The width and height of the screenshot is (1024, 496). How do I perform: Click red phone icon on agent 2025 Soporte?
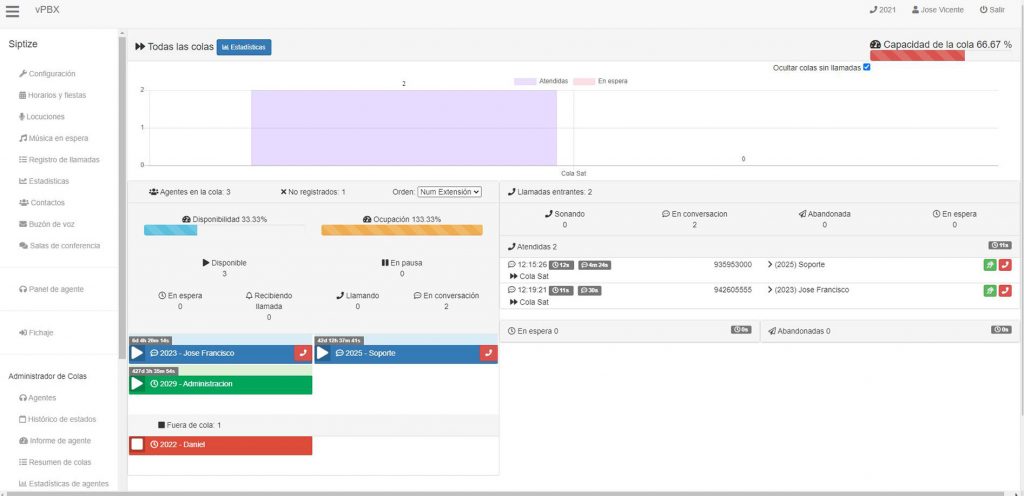tap(488, 353)
